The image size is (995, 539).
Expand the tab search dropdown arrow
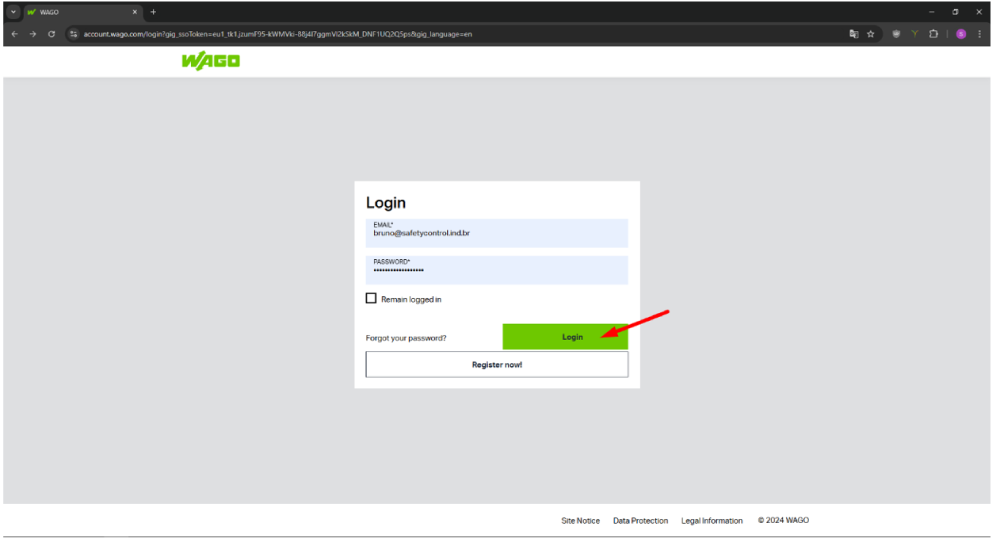click(x=14, y=12)
